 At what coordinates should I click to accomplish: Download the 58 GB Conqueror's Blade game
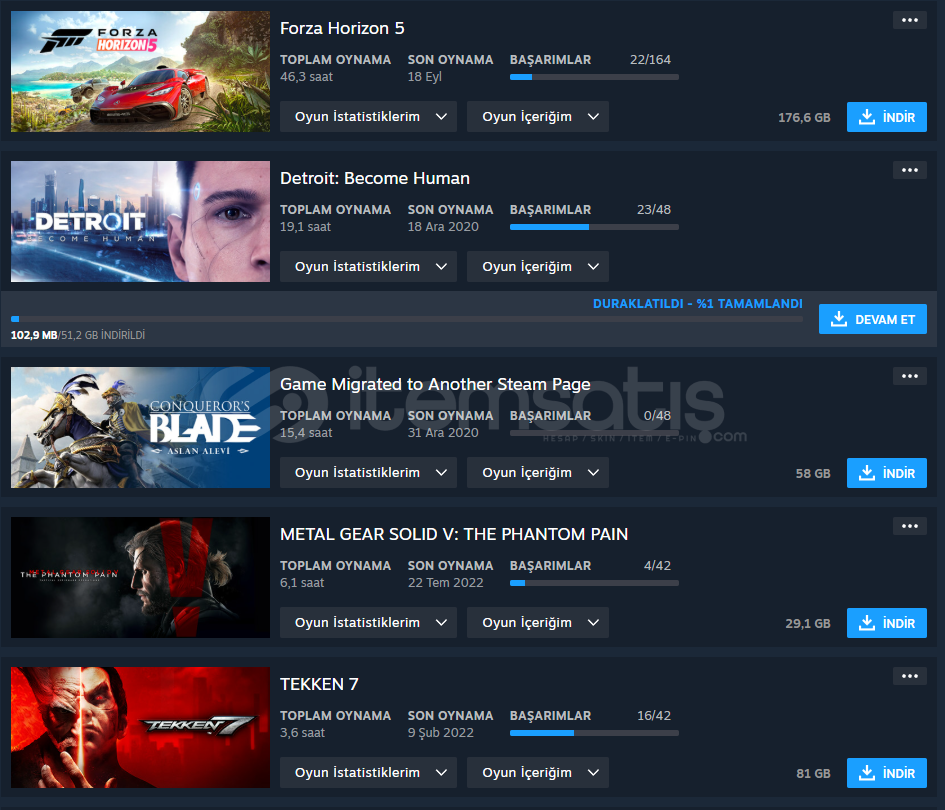pos(887,473)
